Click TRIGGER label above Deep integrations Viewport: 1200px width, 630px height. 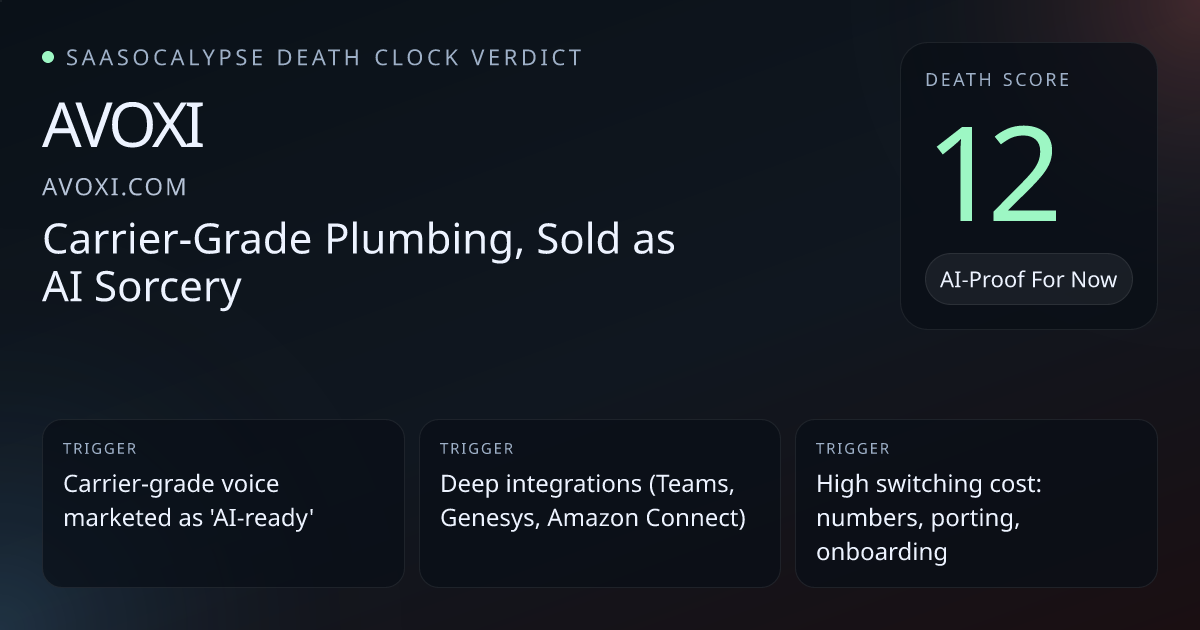click(x=477, y=449)
